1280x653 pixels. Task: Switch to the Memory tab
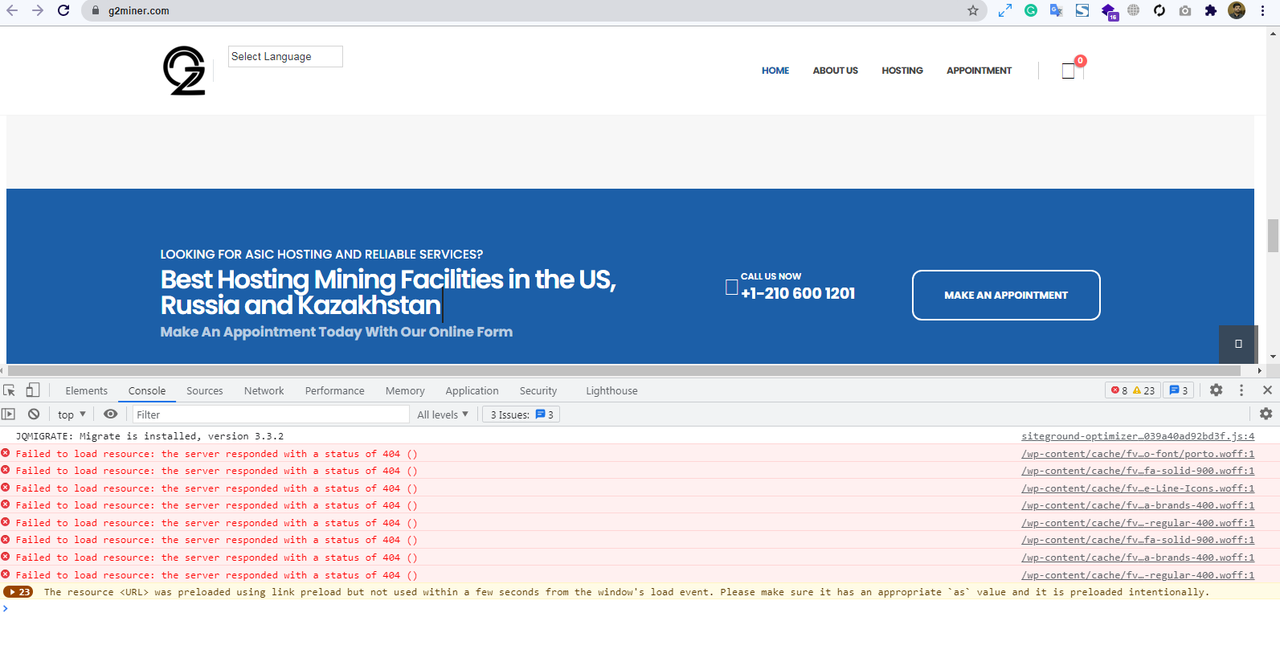point(405,390)
